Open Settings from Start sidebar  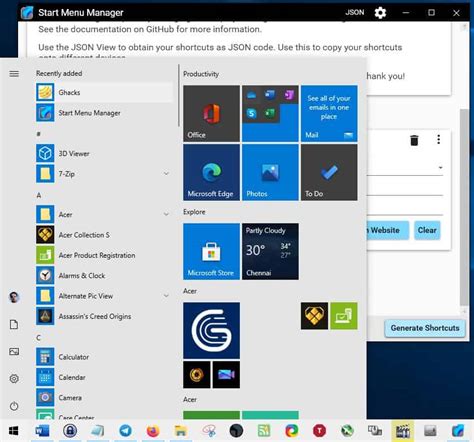pos(14,379)
